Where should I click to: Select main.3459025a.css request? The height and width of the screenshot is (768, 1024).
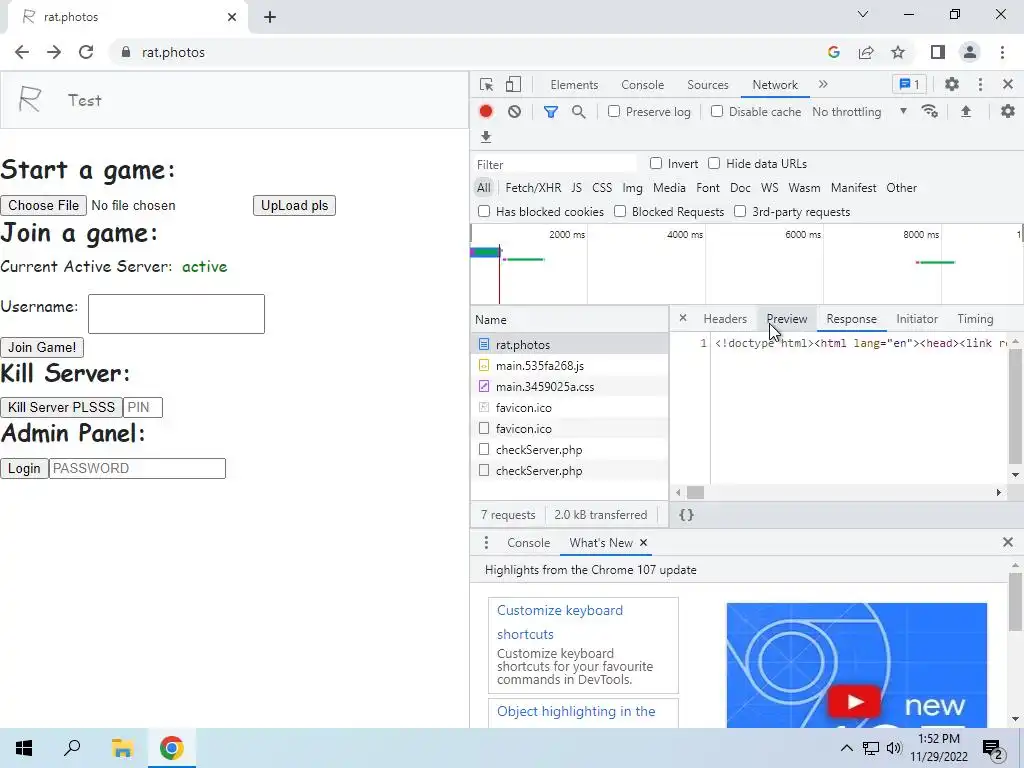coord(569,387)
